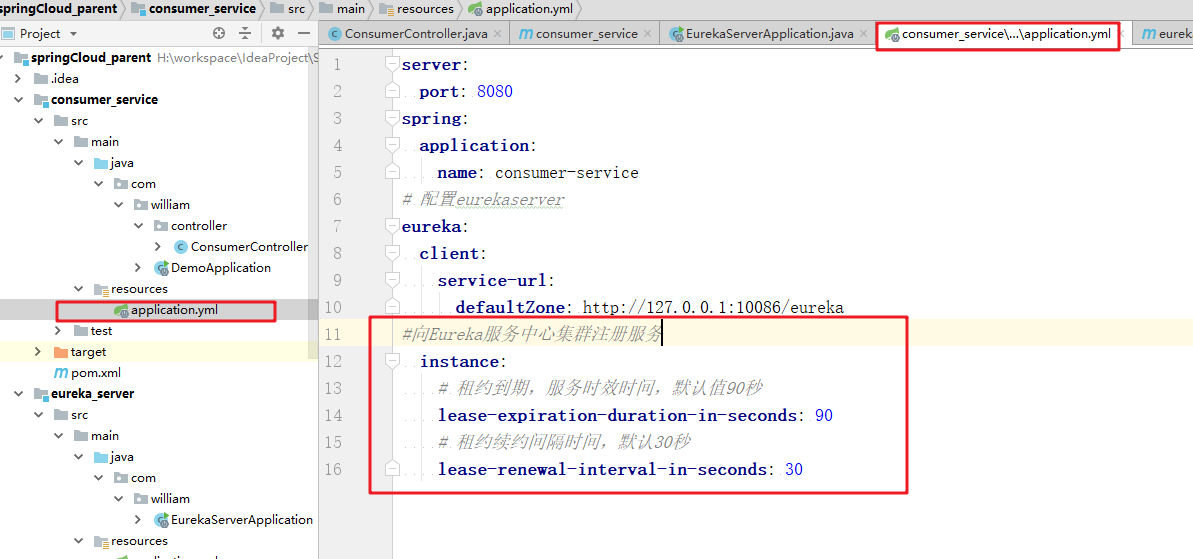
Task: Select pom.xml in the project tree
Action: 96,373
